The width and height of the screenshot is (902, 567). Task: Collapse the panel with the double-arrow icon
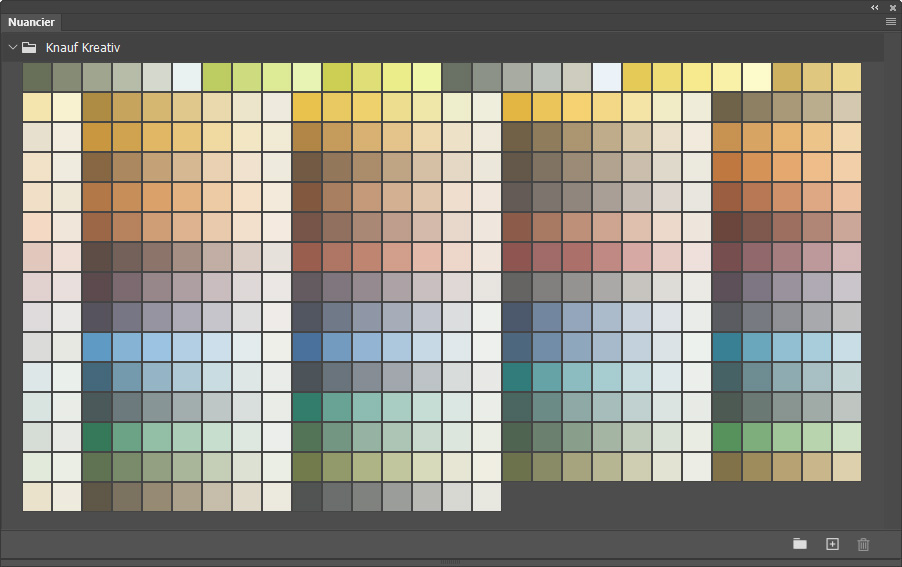click(x=874, y=7)
